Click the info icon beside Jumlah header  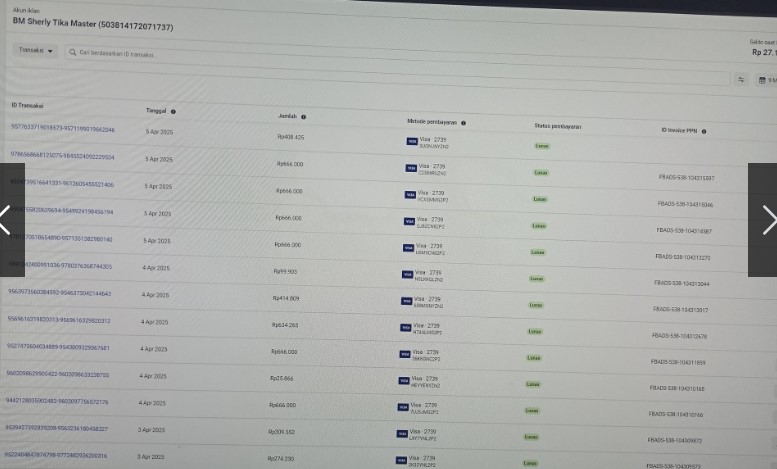[303, 117]
